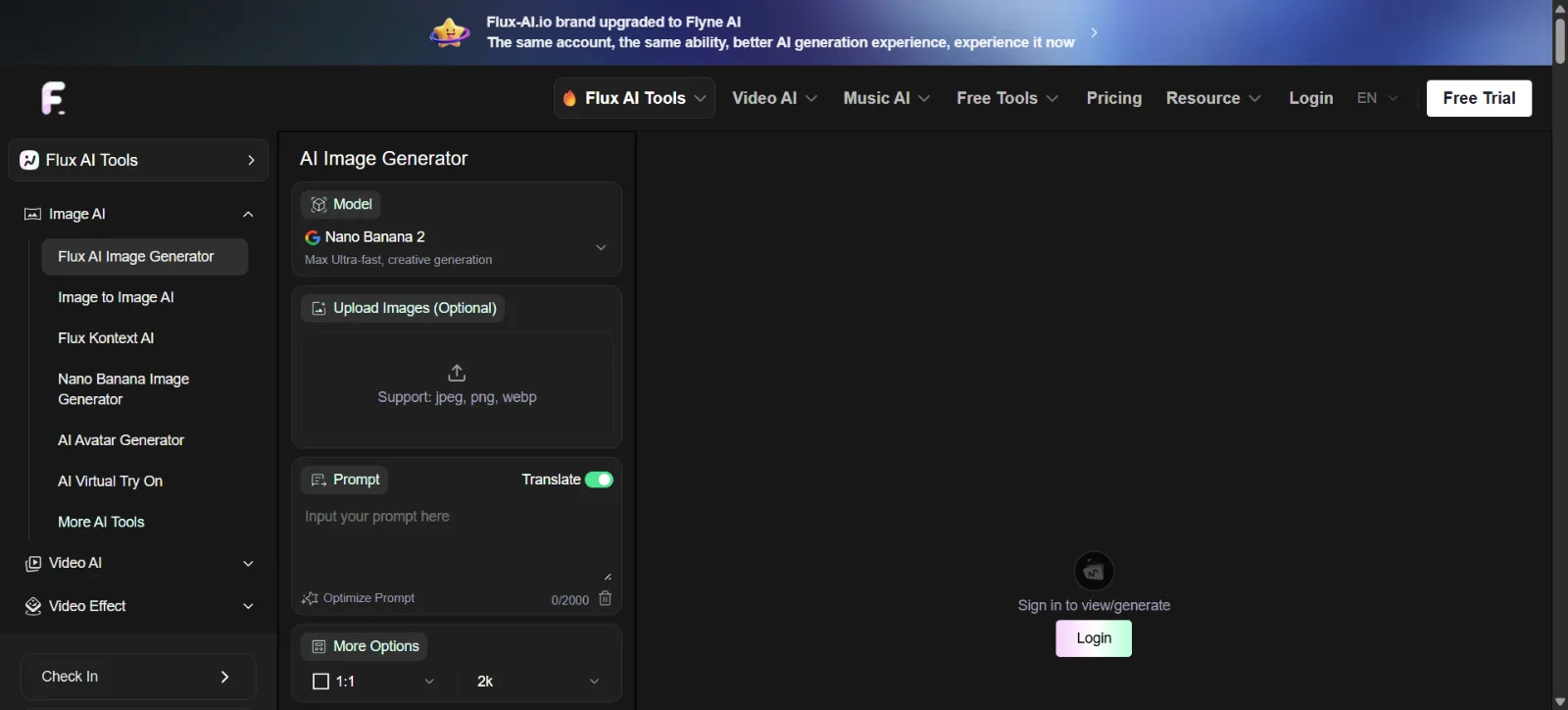1568x710 pixels.
Task: Open the Flux AI Tools top menu
Action: [x=634, y=98]
